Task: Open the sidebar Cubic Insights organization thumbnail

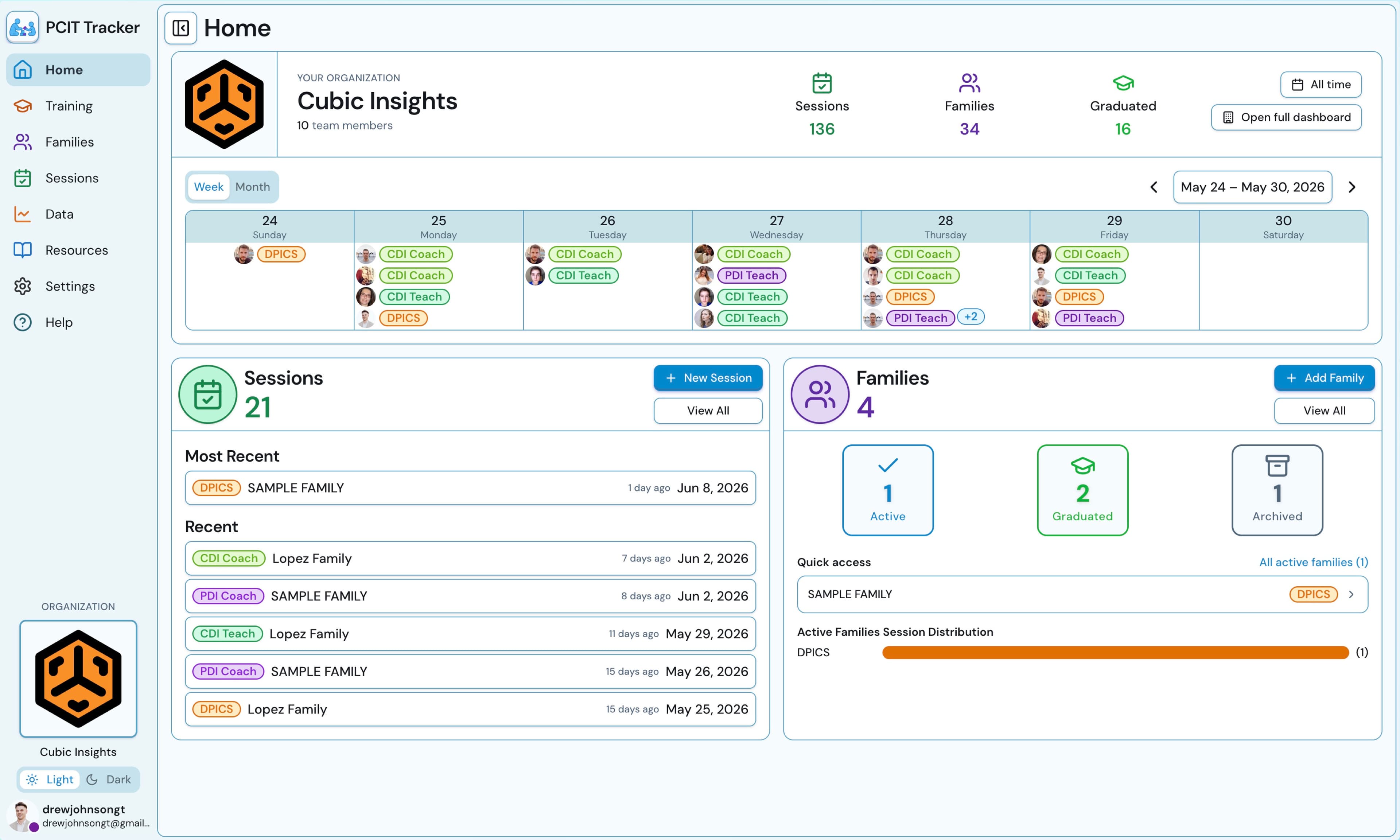Action: [78, 679]
